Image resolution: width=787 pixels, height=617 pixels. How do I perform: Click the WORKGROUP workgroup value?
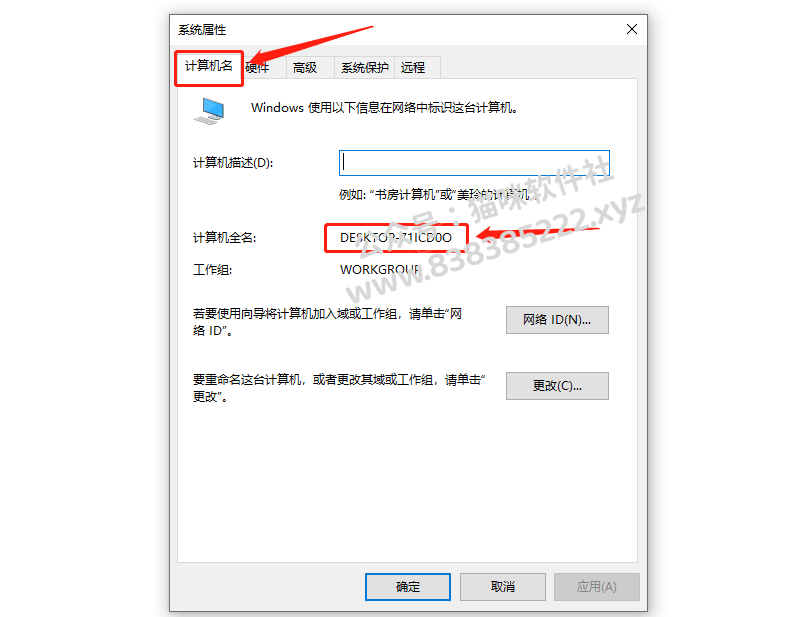(x=379, y=270)
